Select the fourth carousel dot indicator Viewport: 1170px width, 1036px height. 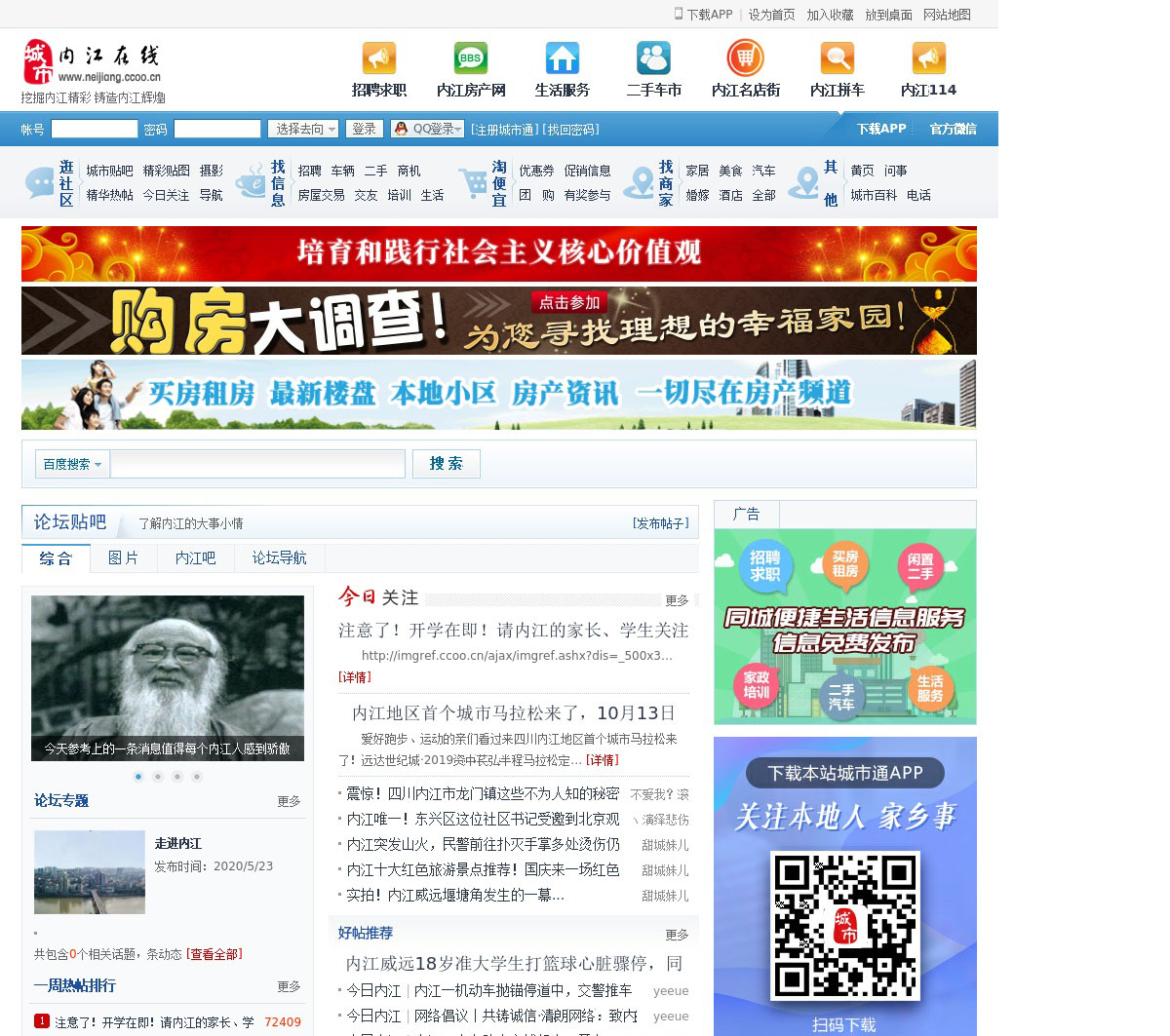click(197, 777)
